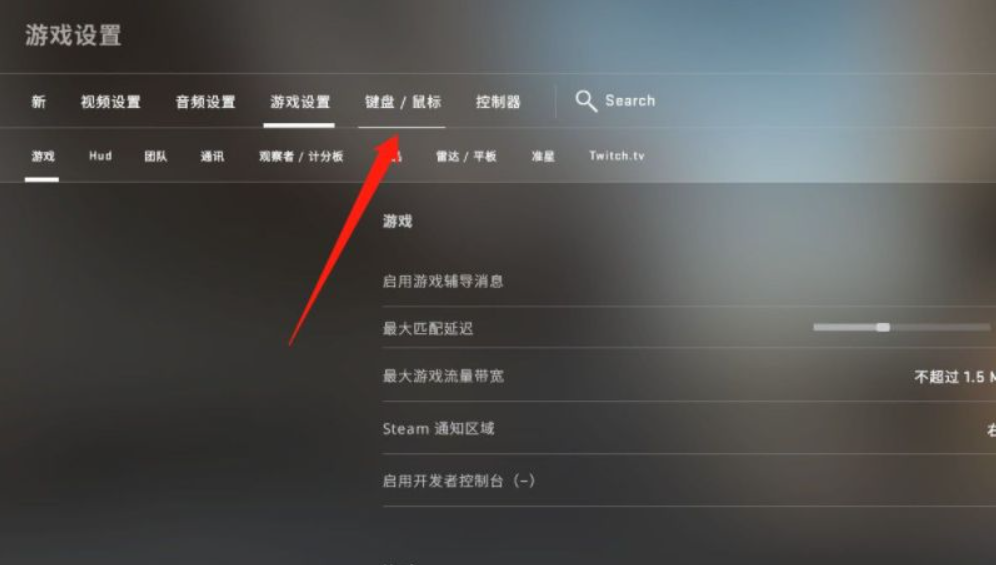Click the Search magnifying glass icon
996x565 pixels.
(x=586, y=101)
